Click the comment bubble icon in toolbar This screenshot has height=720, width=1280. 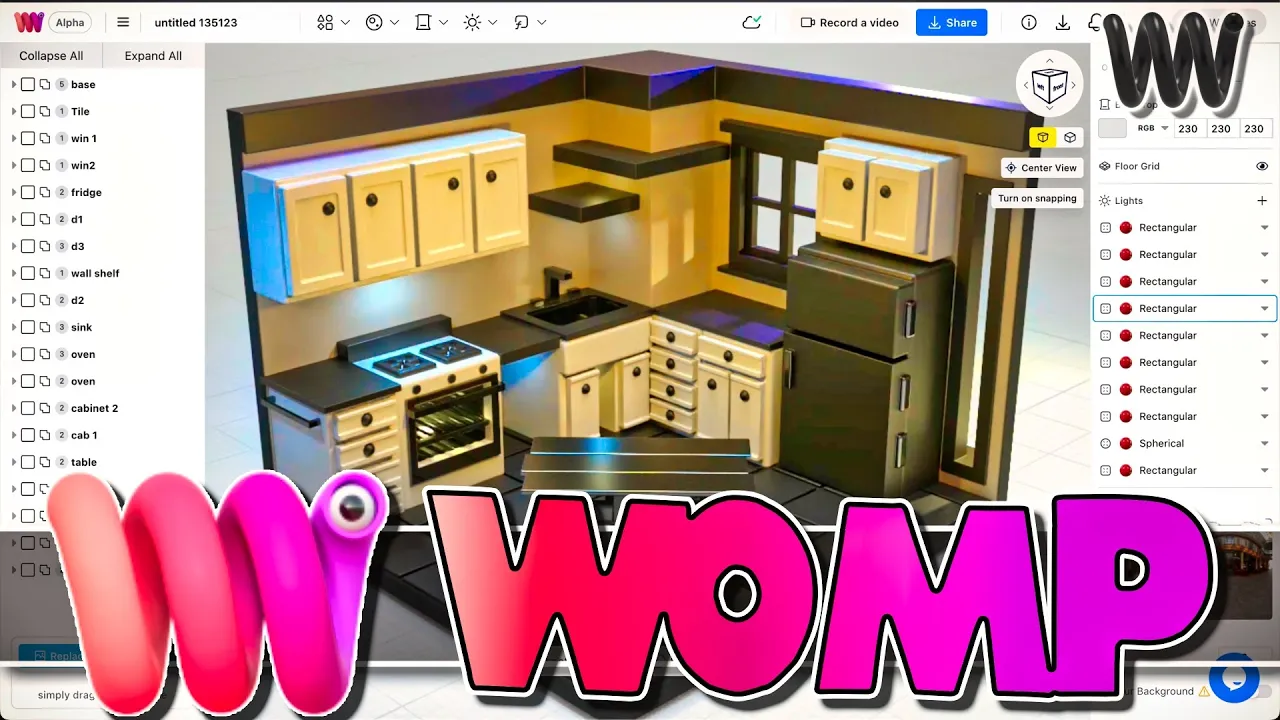(521, 22)
